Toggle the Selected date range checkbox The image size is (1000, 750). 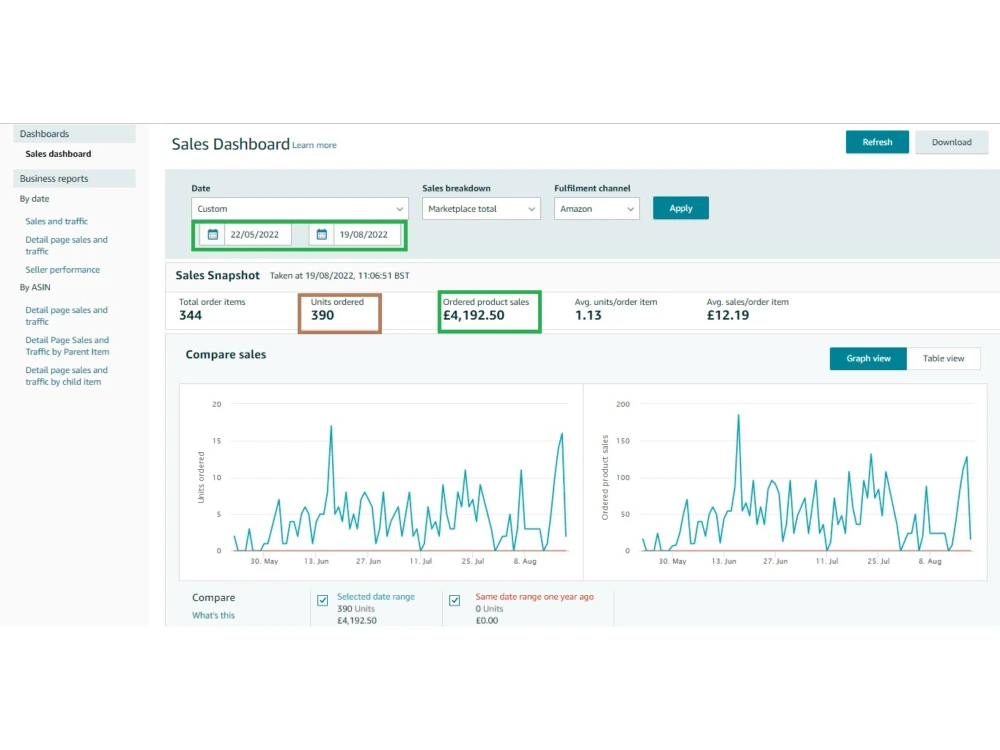pos(323,600)
